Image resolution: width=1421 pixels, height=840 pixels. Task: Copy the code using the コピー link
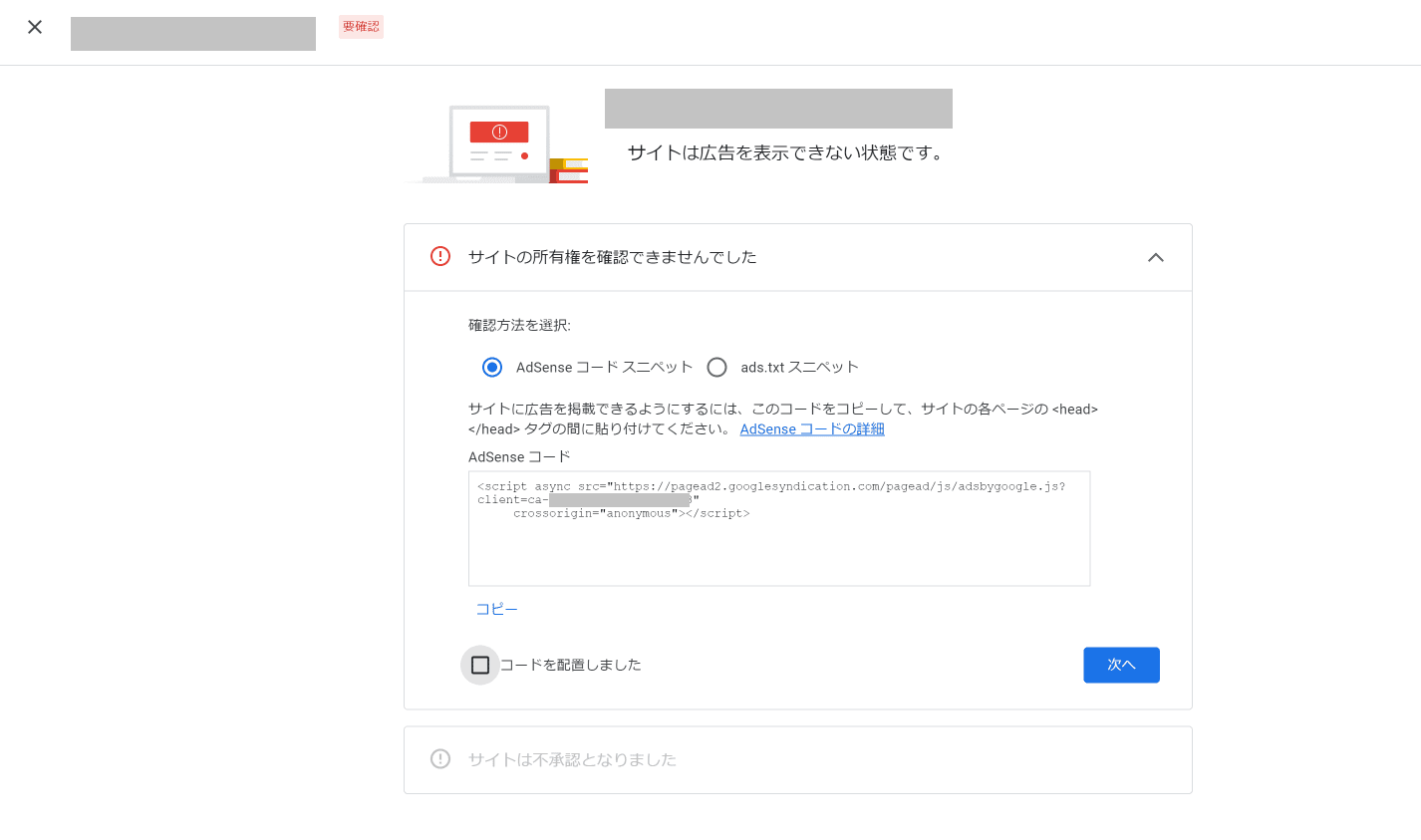[x=496, y=609]
